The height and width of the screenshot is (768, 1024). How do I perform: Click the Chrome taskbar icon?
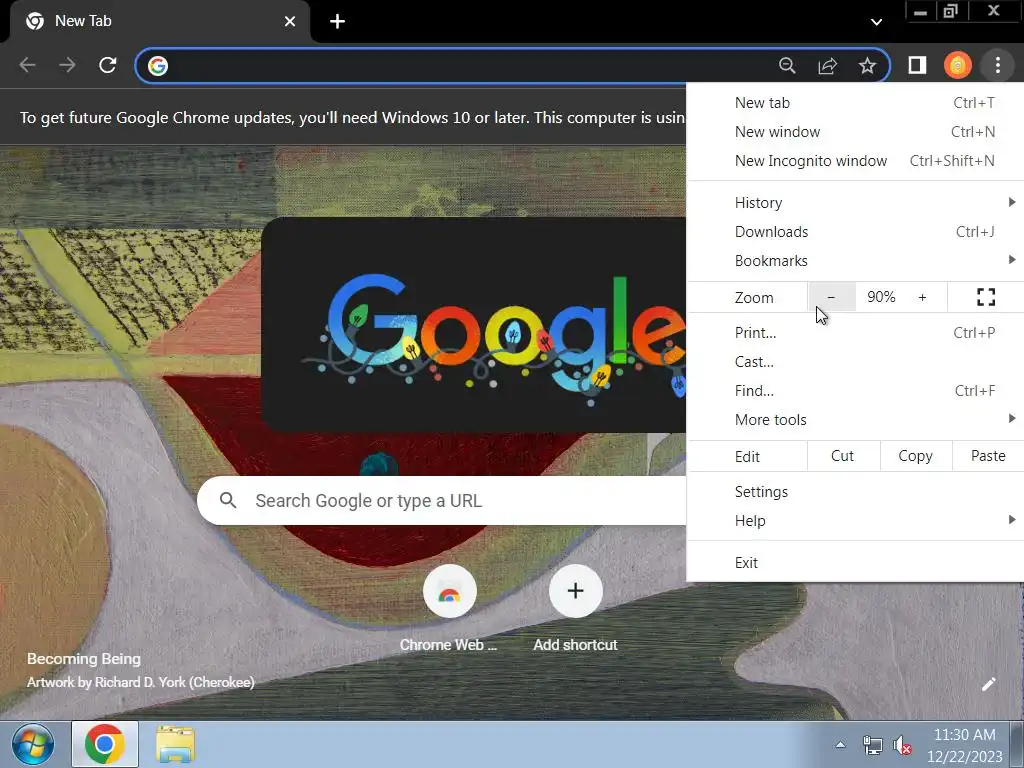coord(104,744)
